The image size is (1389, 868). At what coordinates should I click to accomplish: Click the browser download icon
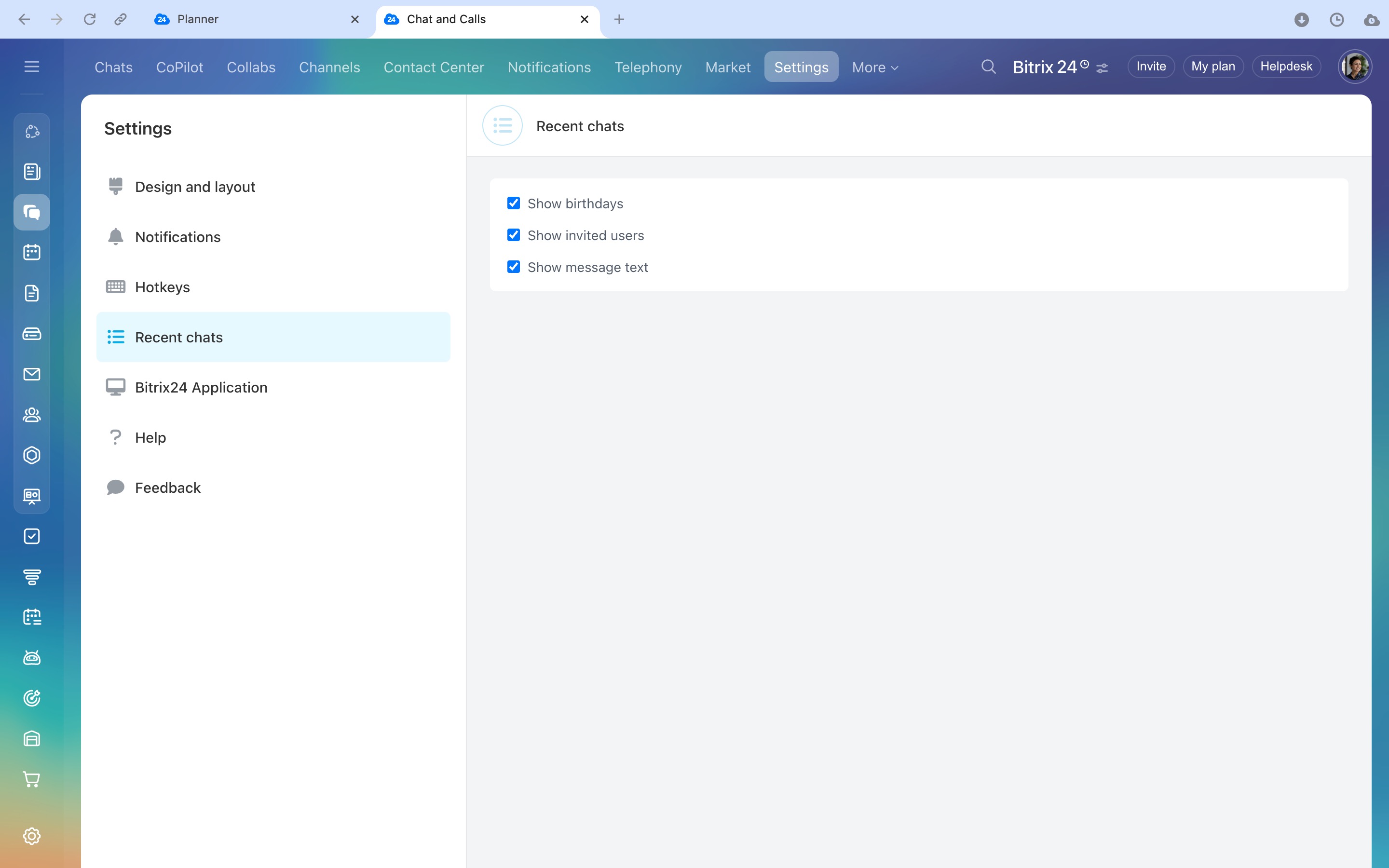1302,19
